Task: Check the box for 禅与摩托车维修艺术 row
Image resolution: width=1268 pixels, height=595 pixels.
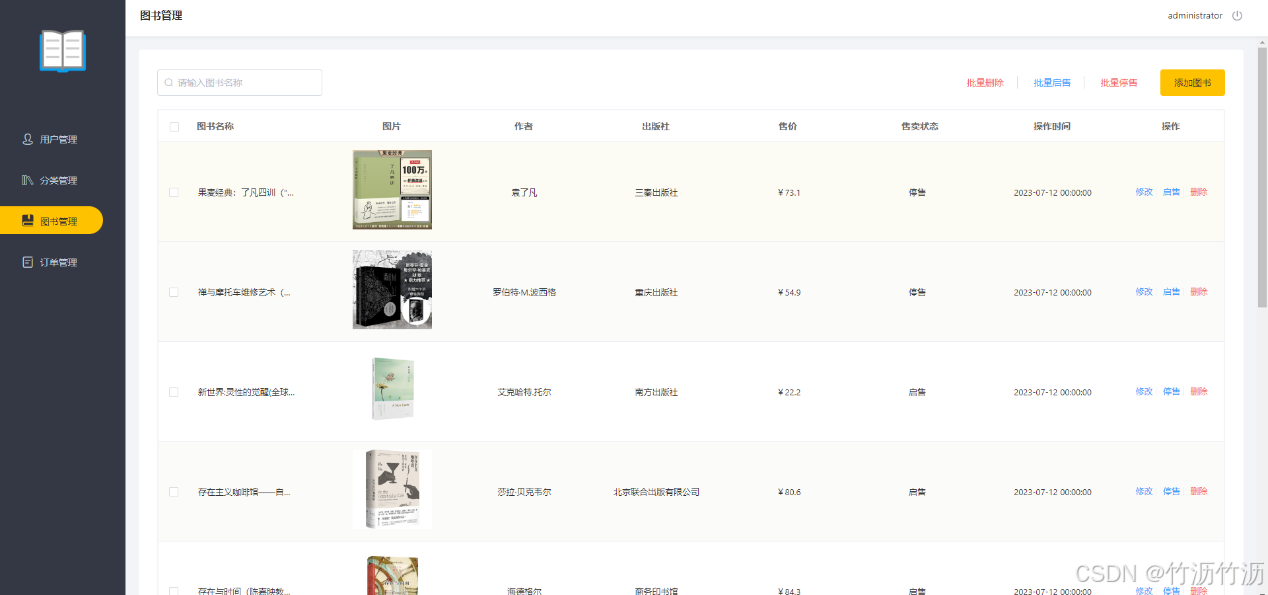Action: click(174, 292)
